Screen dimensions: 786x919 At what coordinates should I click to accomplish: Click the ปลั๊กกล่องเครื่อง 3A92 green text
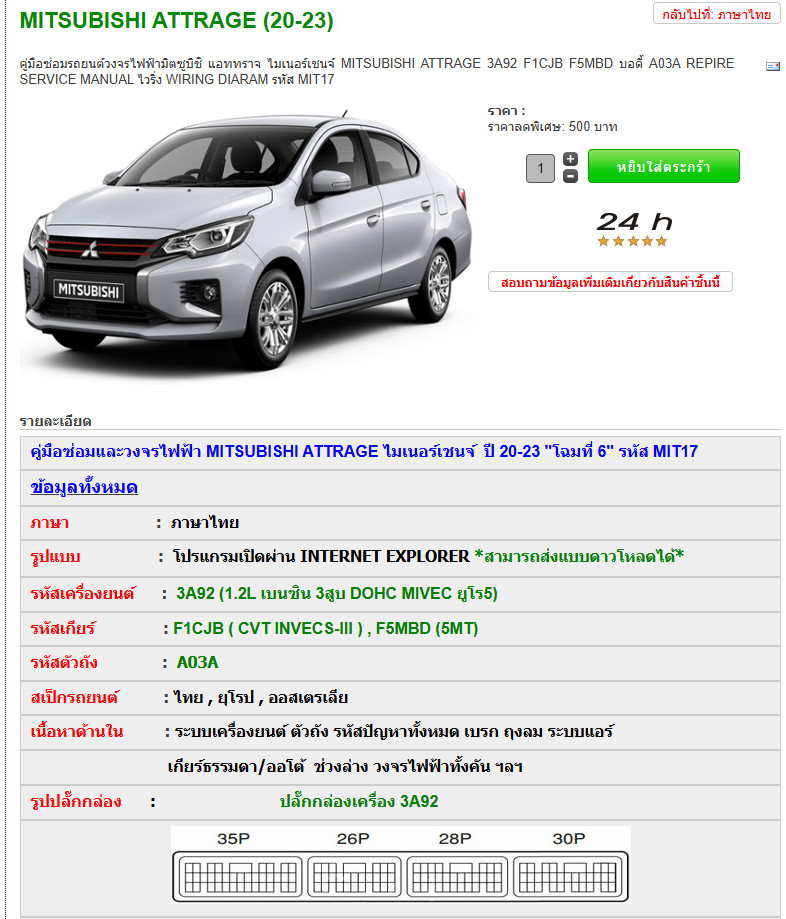359,801
